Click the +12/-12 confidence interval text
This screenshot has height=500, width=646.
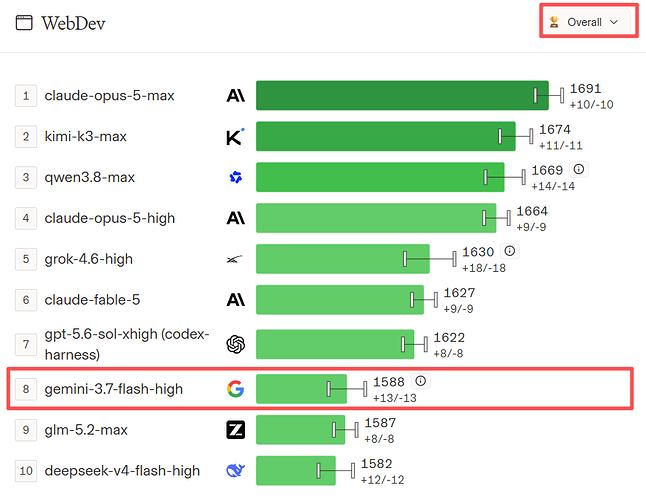(383, 480)
